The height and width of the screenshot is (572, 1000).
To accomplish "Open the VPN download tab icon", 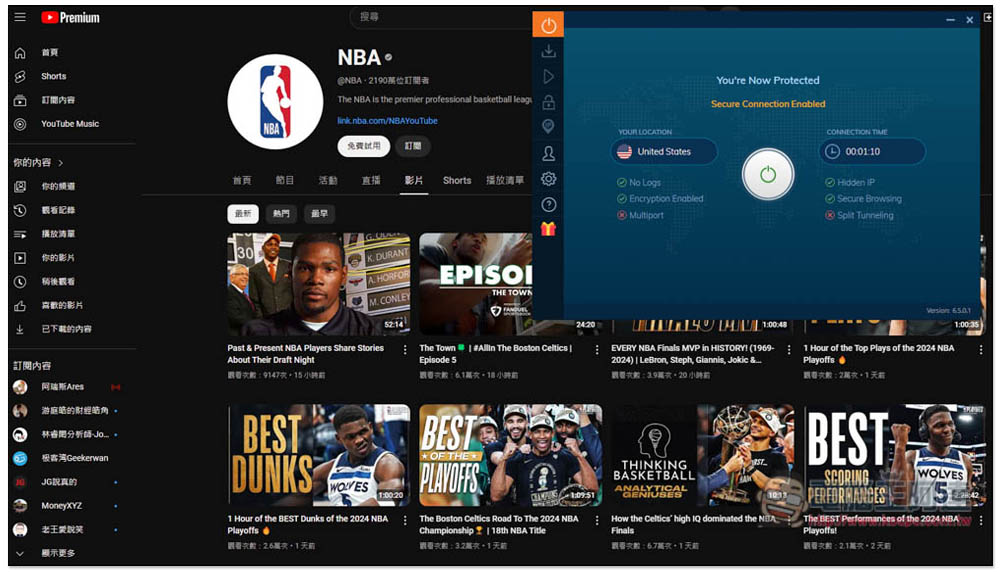I will [548, 51].
